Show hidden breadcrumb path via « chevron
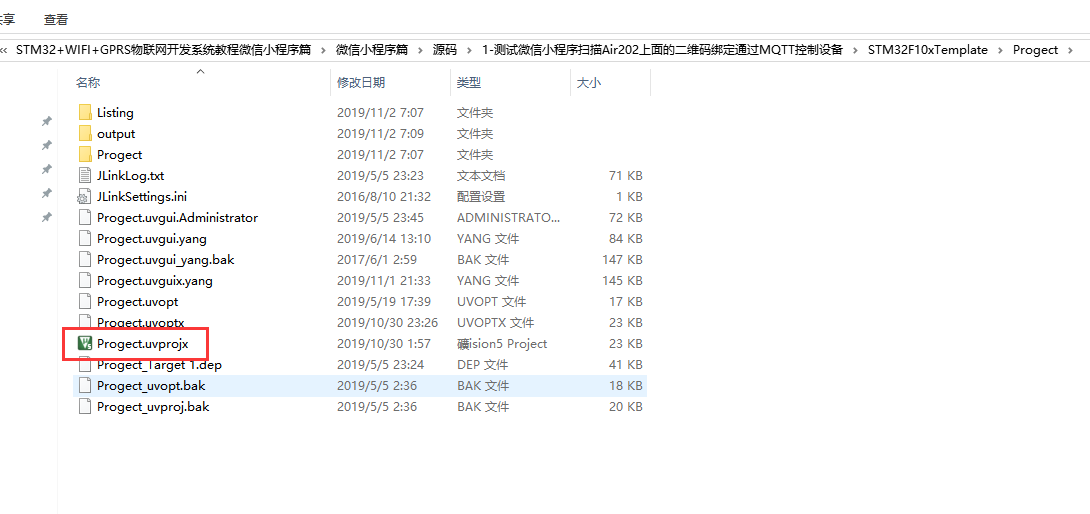 (3, 49)
